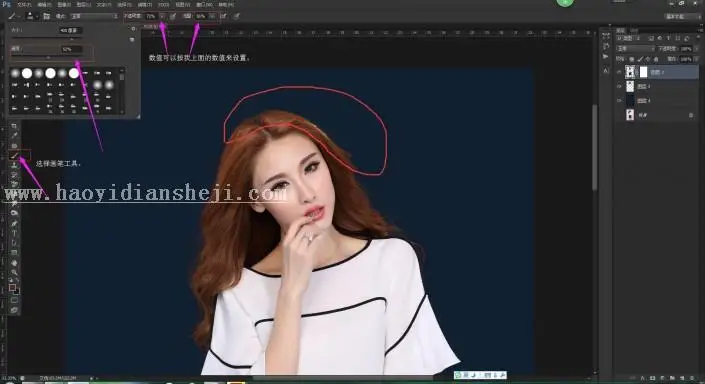Image resolution: width=705 pixels, height=384 pixels.
Task: Enable airbrush mode in options bar
Action: (x=224, y=16)
